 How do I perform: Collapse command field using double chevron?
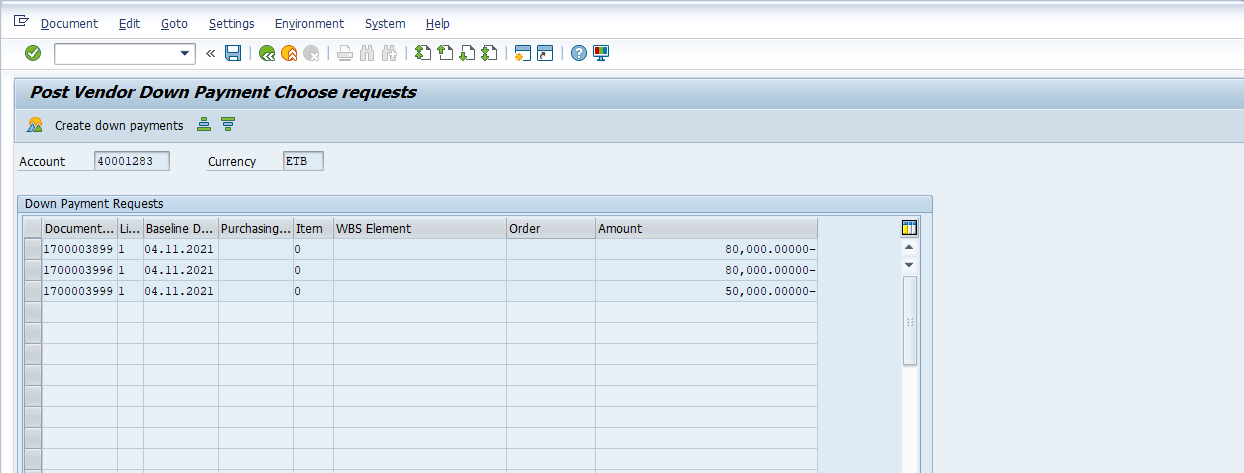[211, 53]
